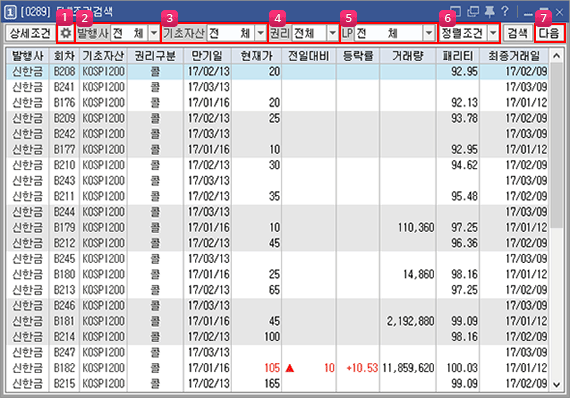Click price 65 in row B213
The image size is (570, 398).
pyautogui.click(x=274, y=290)
